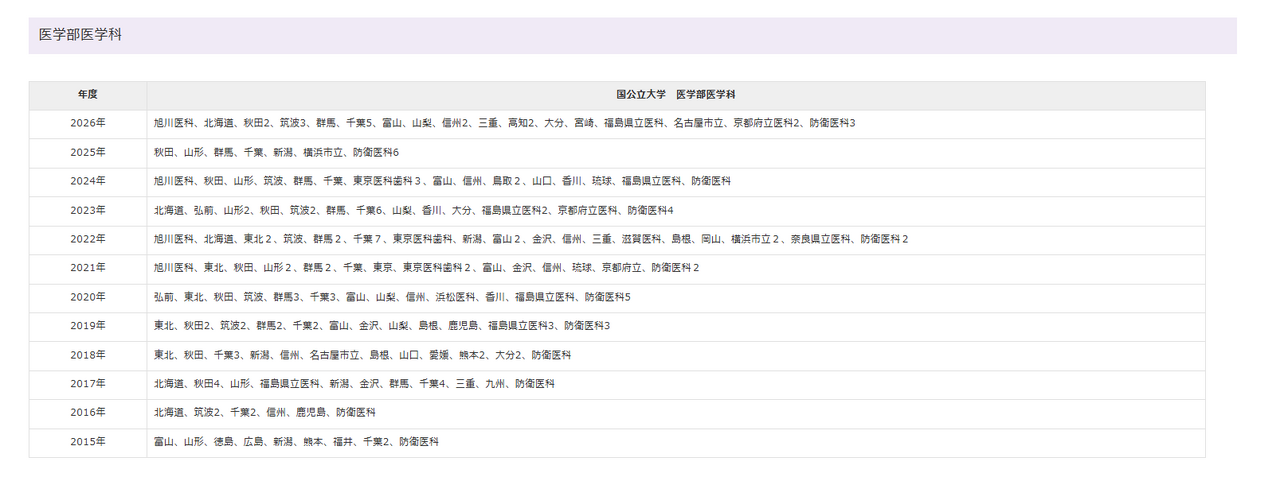Click the 2025年 year cell
Screen dimensions: 1280x477
(88, 152)
